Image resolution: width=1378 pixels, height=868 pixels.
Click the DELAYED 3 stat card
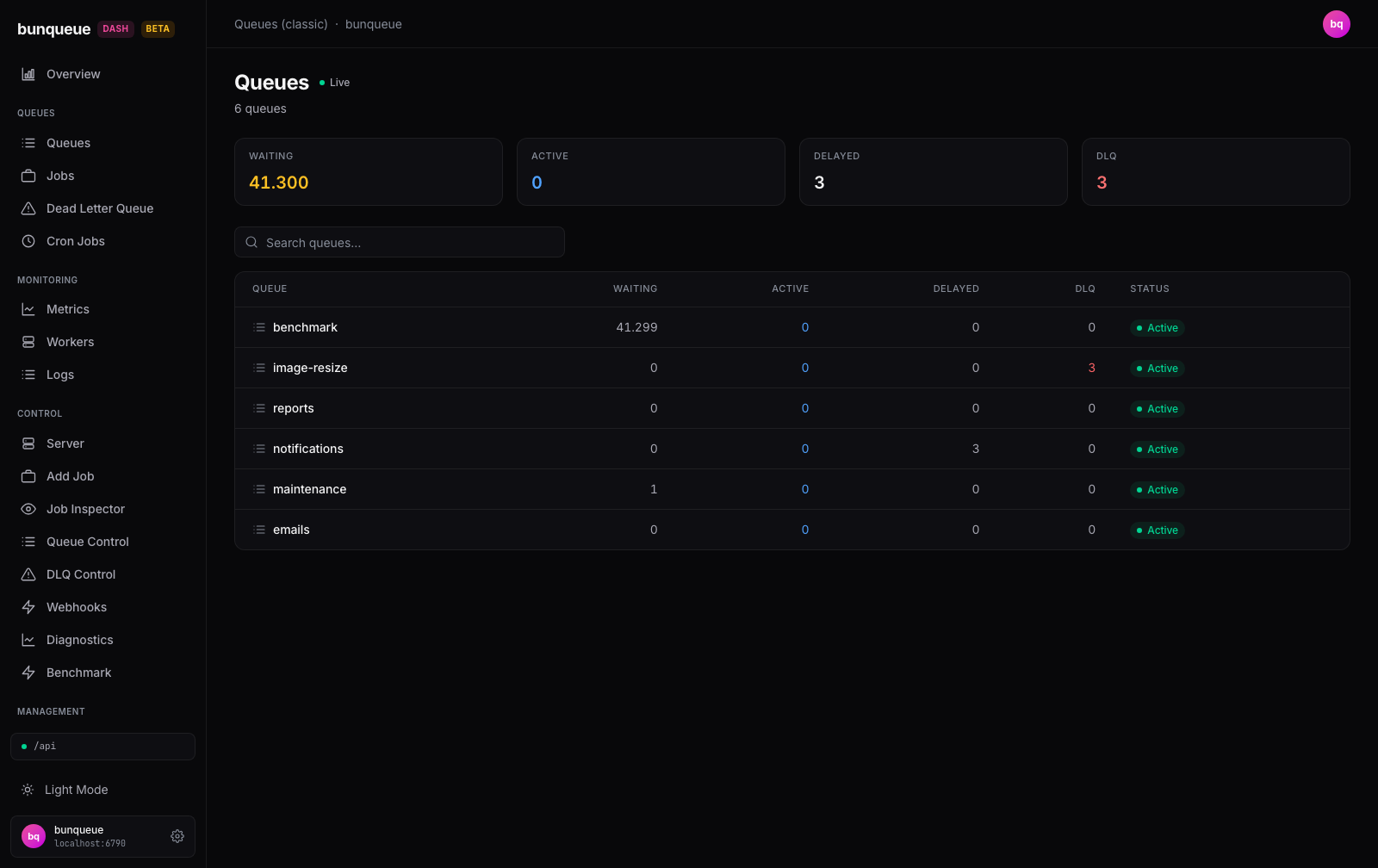(934, 171)
